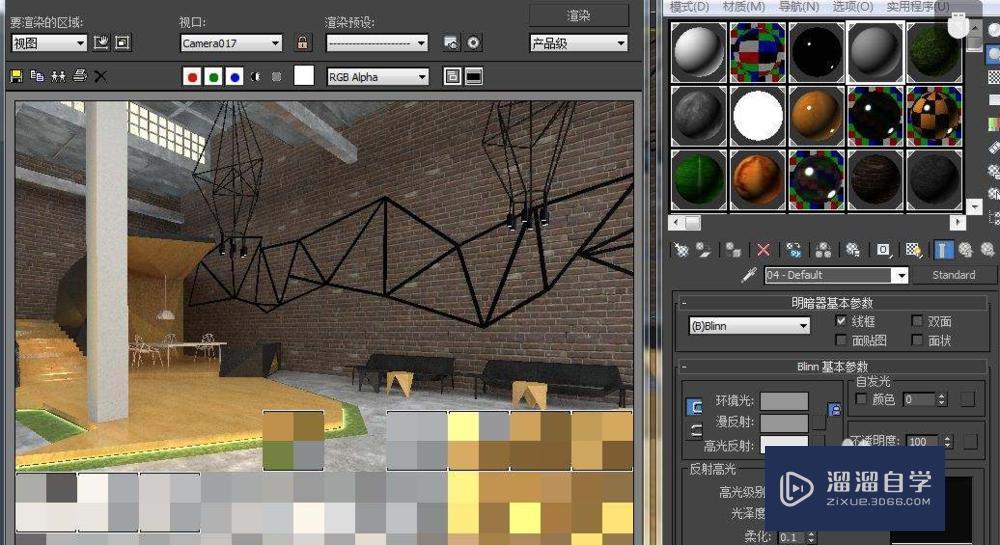
Task: Click the 漫反射 diffuse color swatch
Action: (784, 423)
